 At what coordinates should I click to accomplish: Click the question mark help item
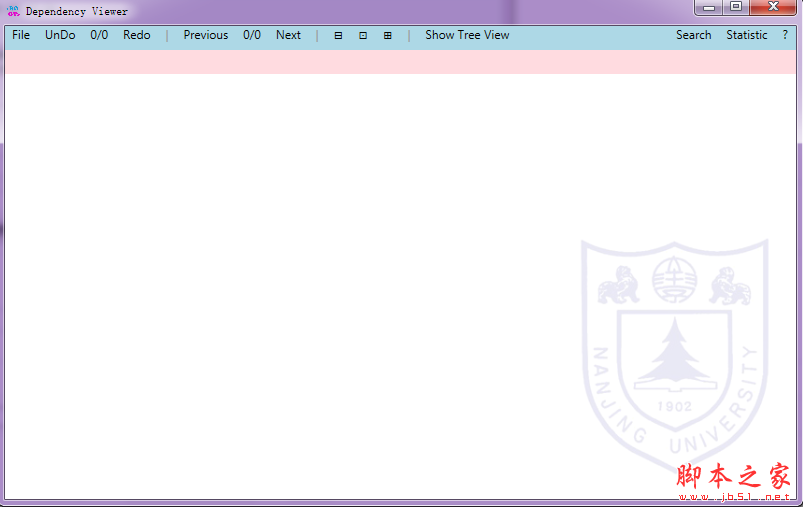click(785, 35)
